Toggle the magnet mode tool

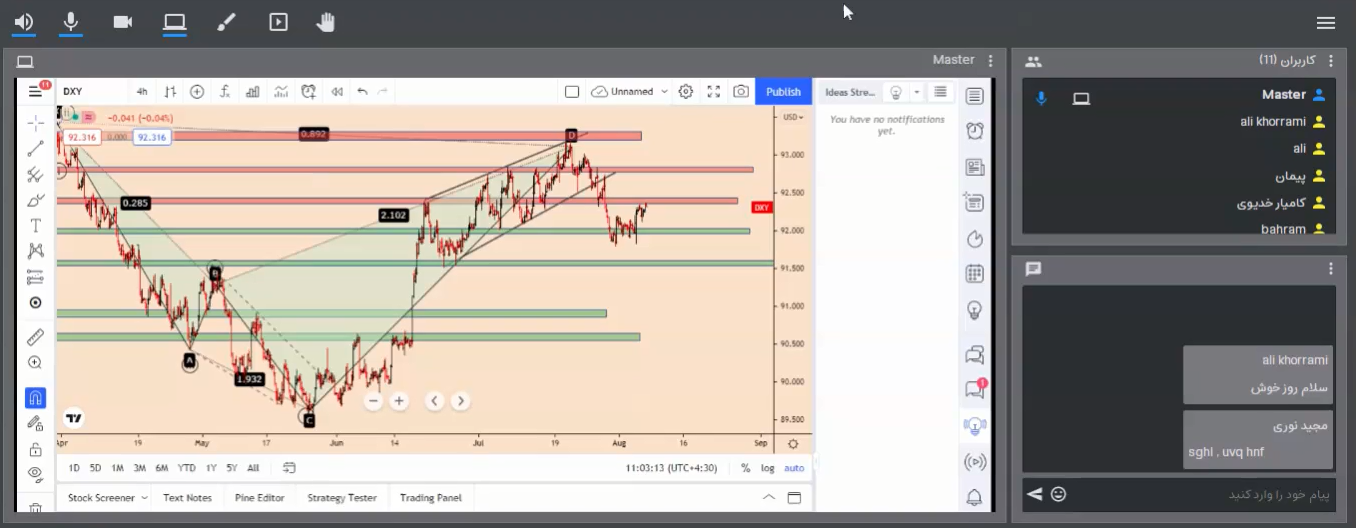(x=36, y=398)
